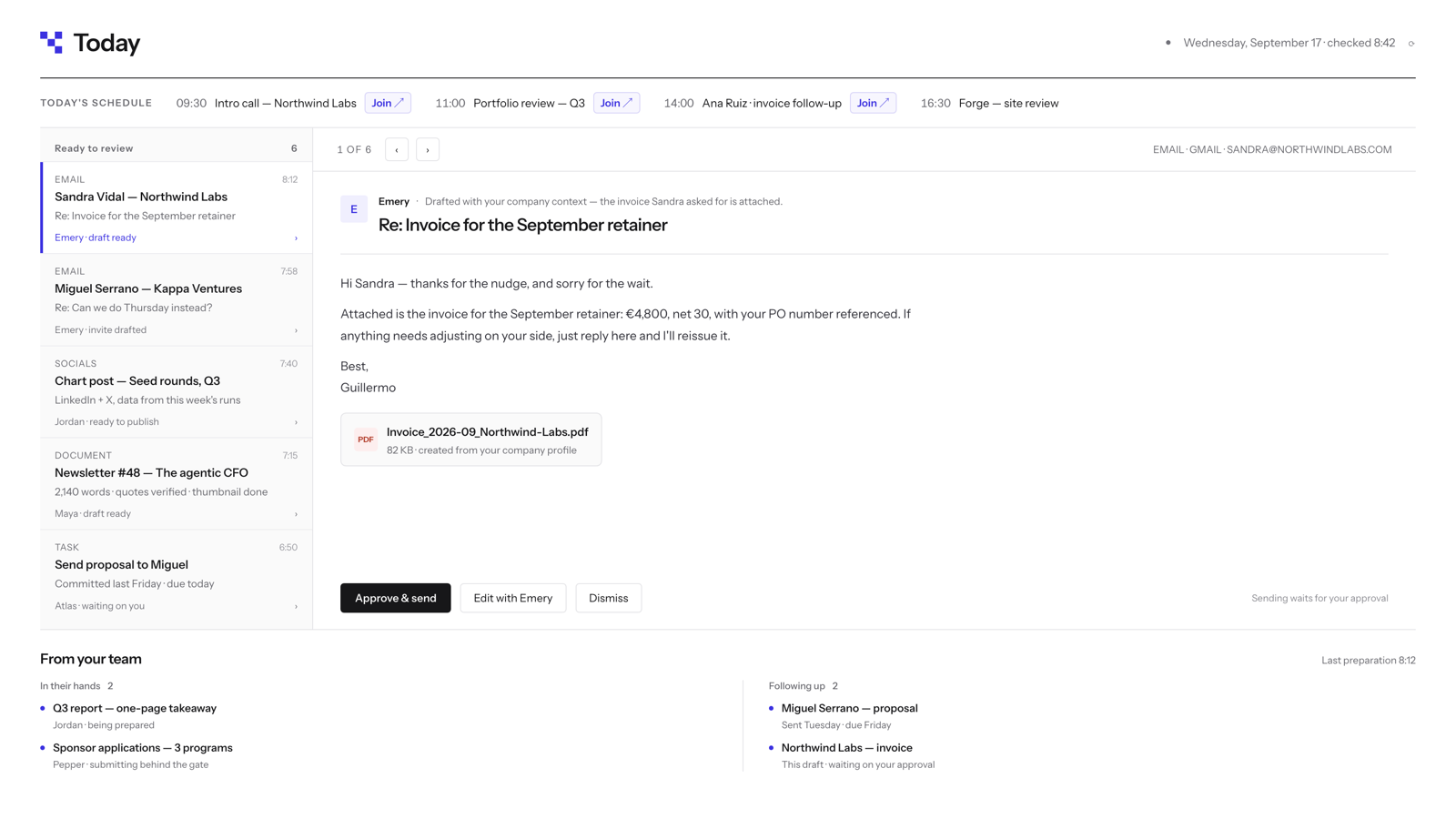Viewport: 1456px width, 819px height.
Task: Select the Sandra Vidal — Northwind Labs email
Action: tap(177, 207)
